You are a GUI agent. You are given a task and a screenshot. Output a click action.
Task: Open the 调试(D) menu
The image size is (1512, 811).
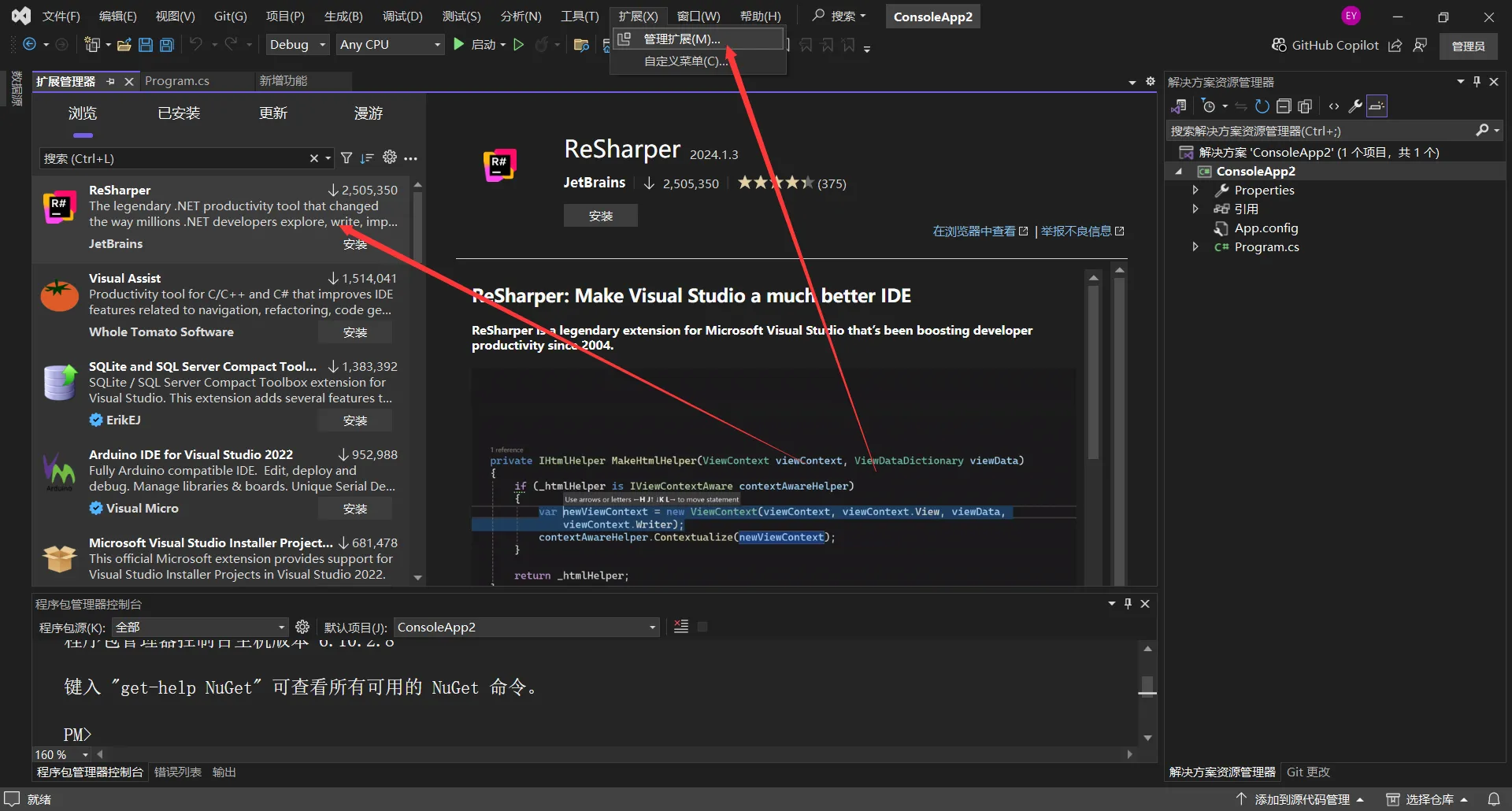[402, 16]
